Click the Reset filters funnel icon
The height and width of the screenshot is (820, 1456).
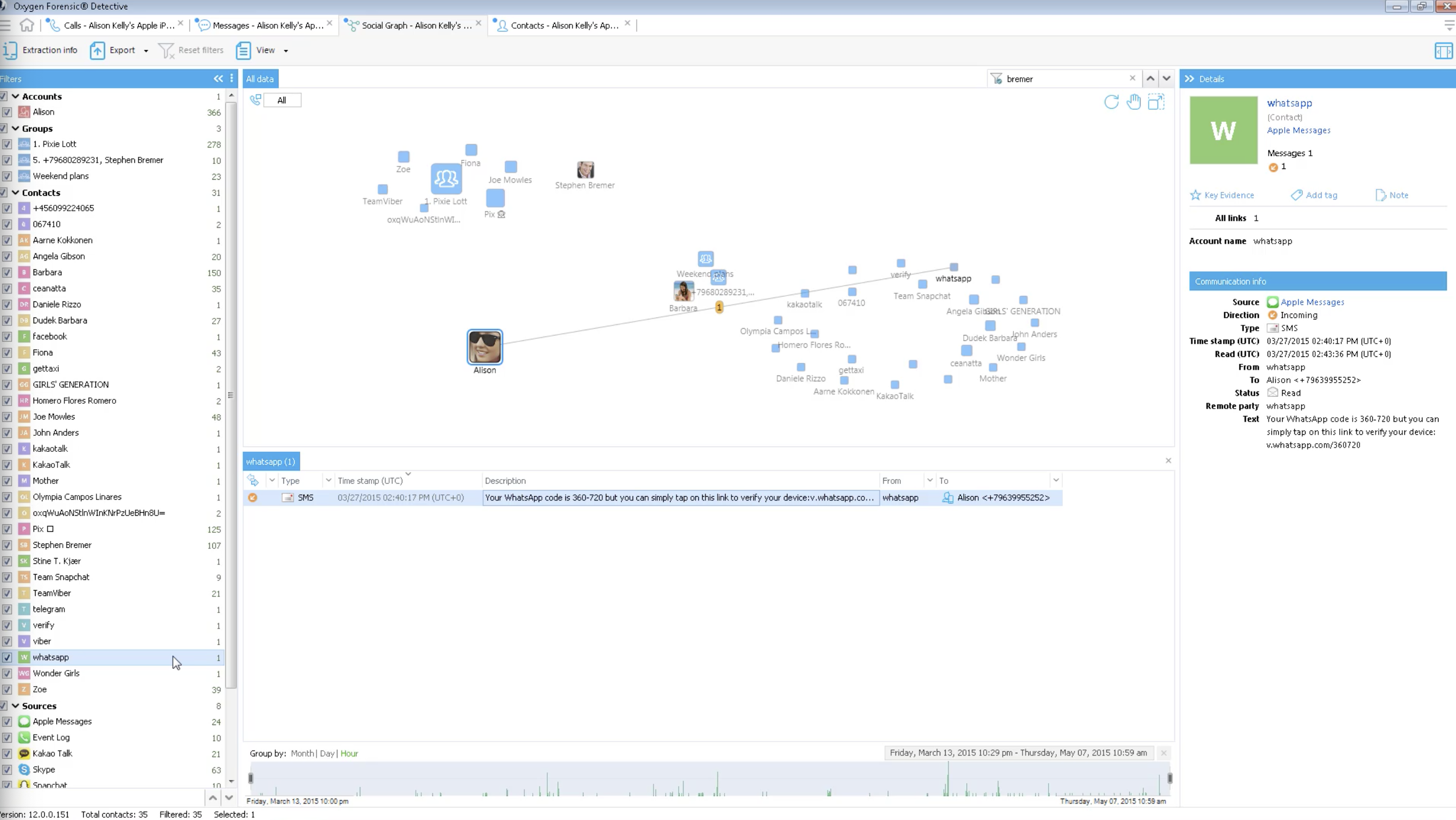tap(166, 50)
